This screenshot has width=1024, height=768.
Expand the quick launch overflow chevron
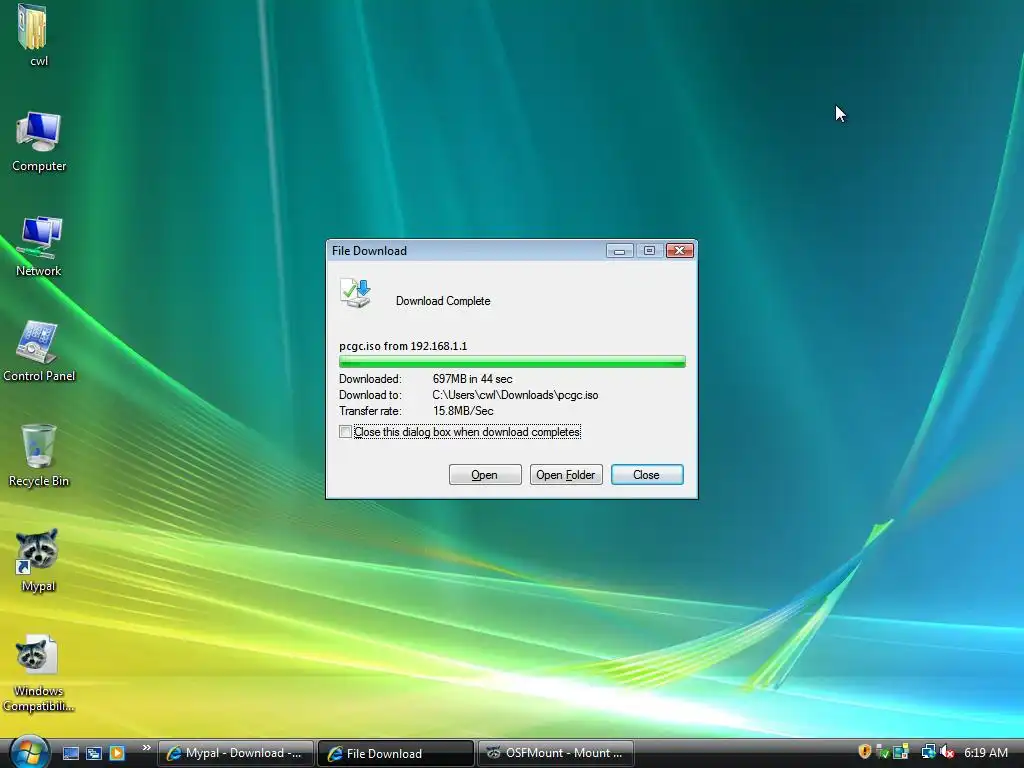tap(146, 748)
